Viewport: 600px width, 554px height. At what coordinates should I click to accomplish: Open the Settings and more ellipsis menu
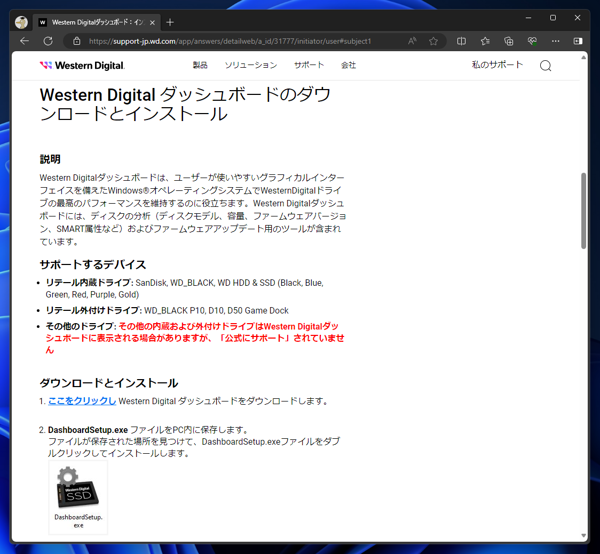(555, 41)
